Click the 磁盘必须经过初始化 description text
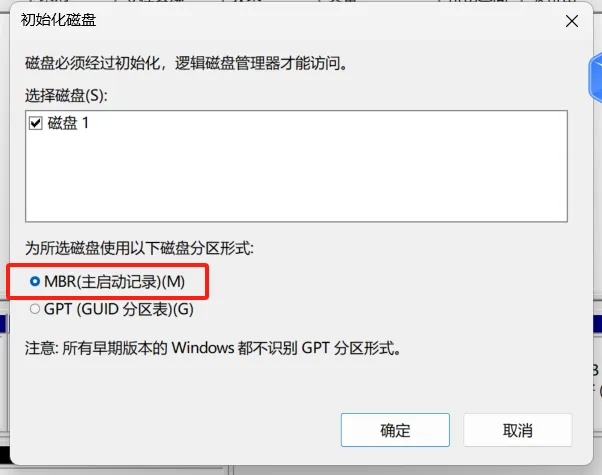The image size is (602, 475). [x=187, y=63]
